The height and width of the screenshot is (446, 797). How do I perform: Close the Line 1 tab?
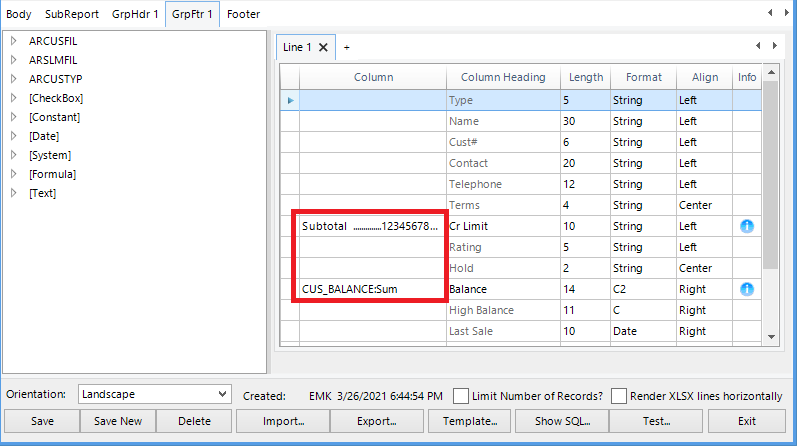pyautogui.click(x=323, y=47)
